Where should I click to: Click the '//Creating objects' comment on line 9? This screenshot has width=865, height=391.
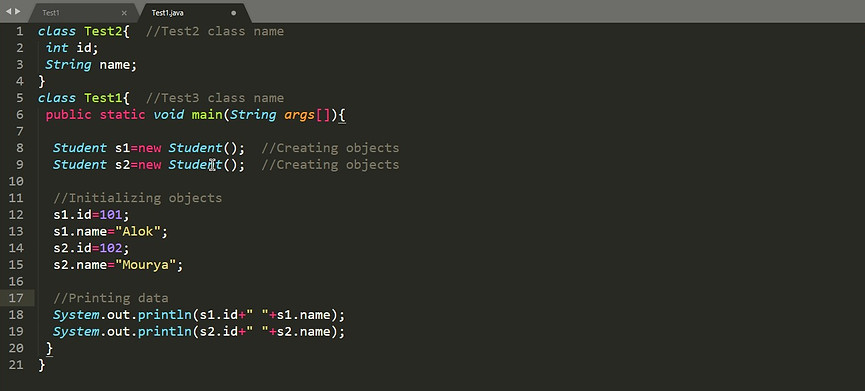click(330, 164)
